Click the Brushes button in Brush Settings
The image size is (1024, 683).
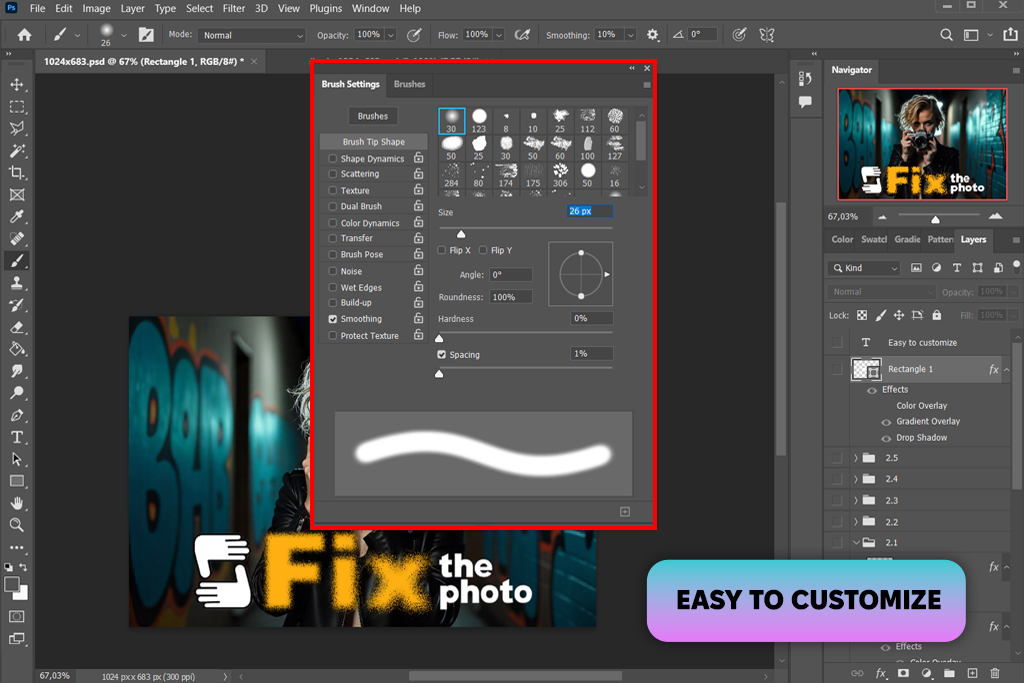point(372,116)
